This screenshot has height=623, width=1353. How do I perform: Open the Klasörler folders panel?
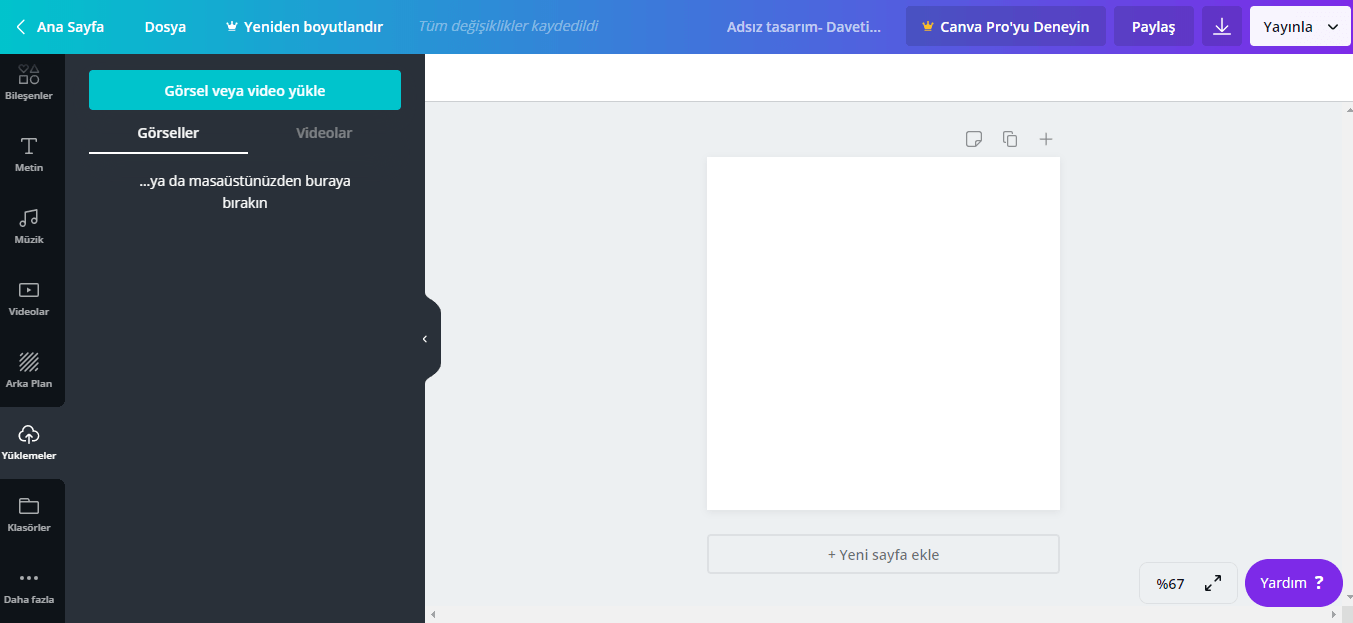[x=29, y=515]
